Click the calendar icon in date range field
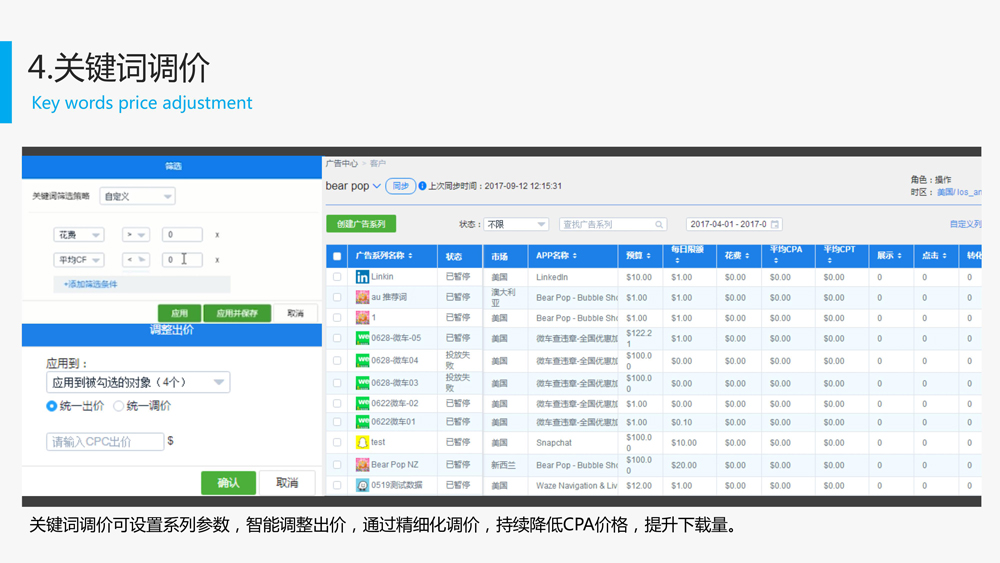This screenshot has height=563, width=1000. [775, 225]
